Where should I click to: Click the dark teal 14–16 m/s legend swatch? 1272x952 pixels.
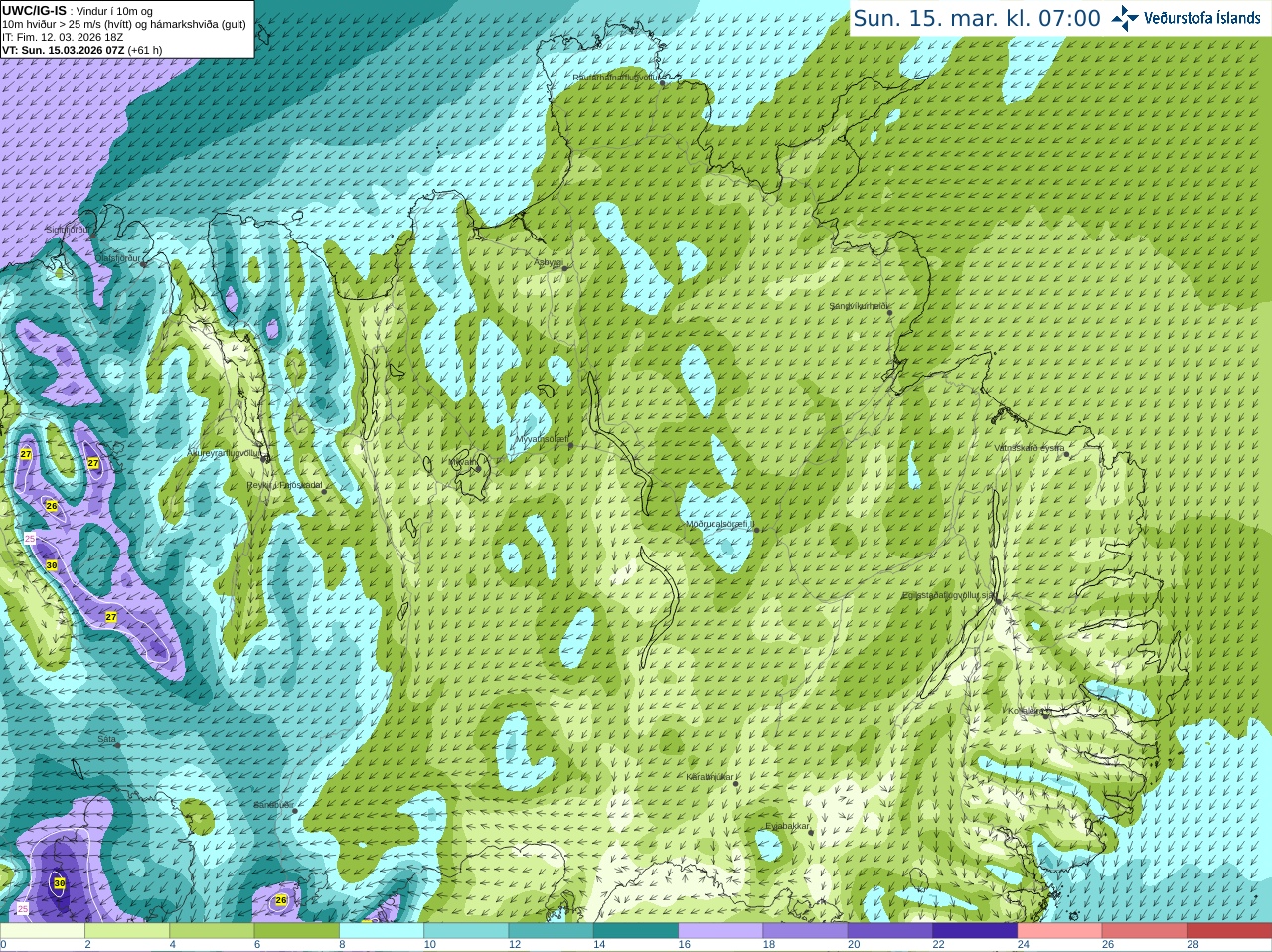636,931
